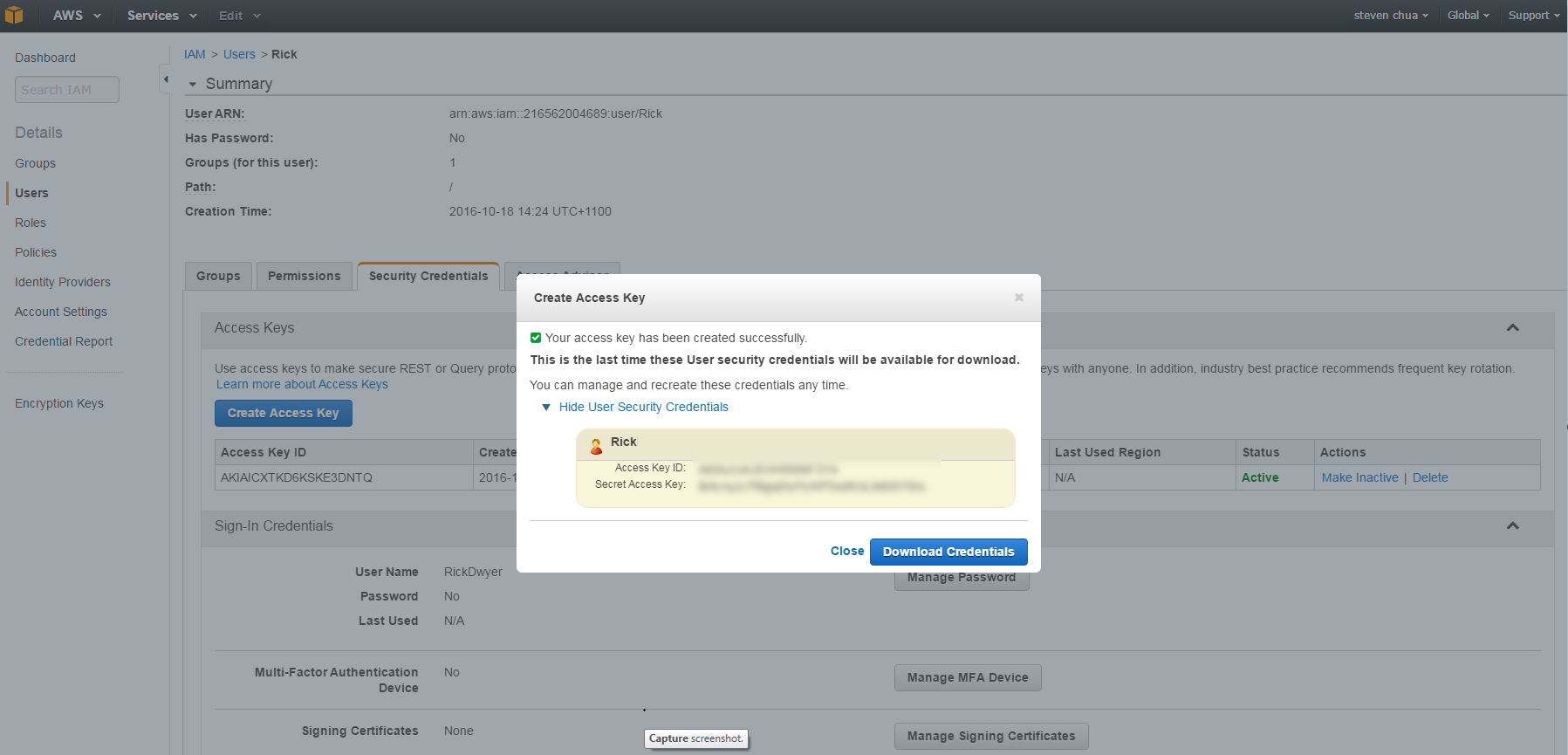Close the Create Access Key dialog with X

(x=1018, y=298)
